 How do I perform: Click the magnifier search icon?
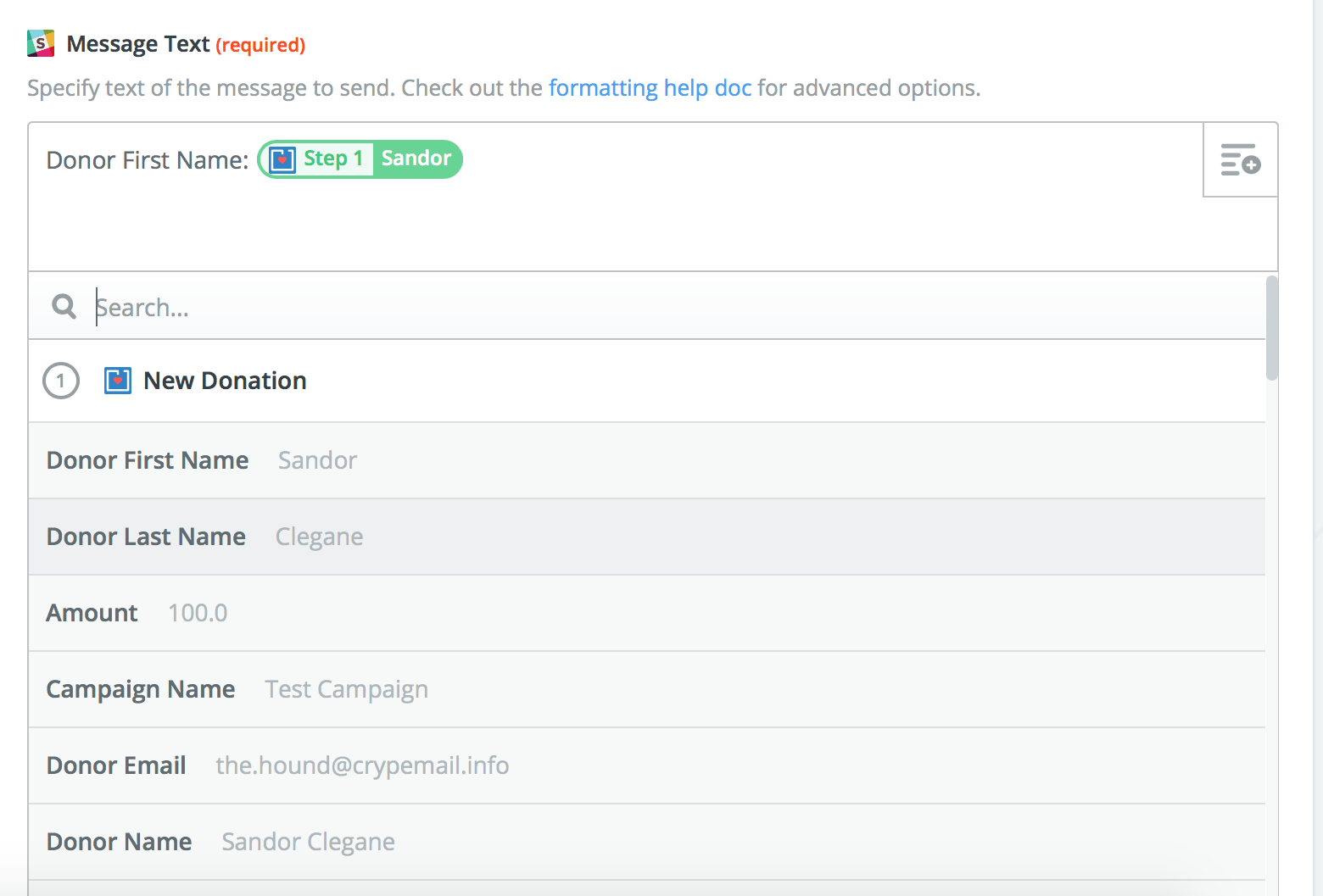(x=64, y=306)
